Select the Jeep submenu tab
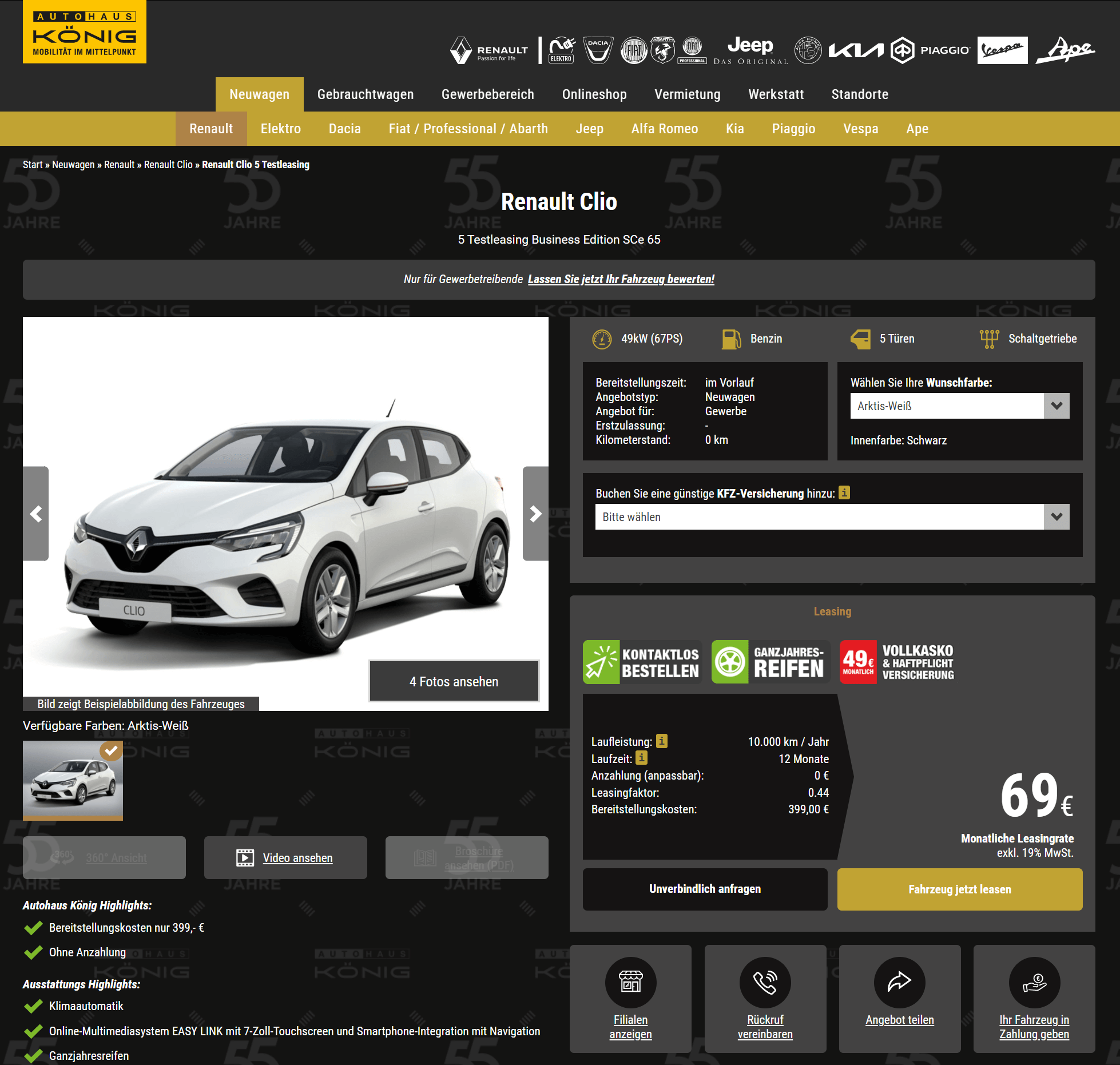1120x1065 pixels. [x=590, y=129]
